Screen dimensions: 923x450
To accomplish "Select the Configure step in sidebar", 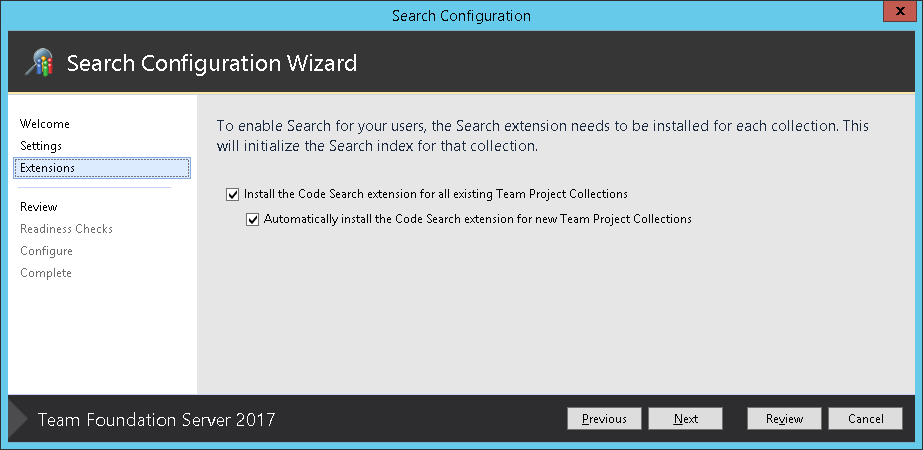I will [x=46, y=251].
